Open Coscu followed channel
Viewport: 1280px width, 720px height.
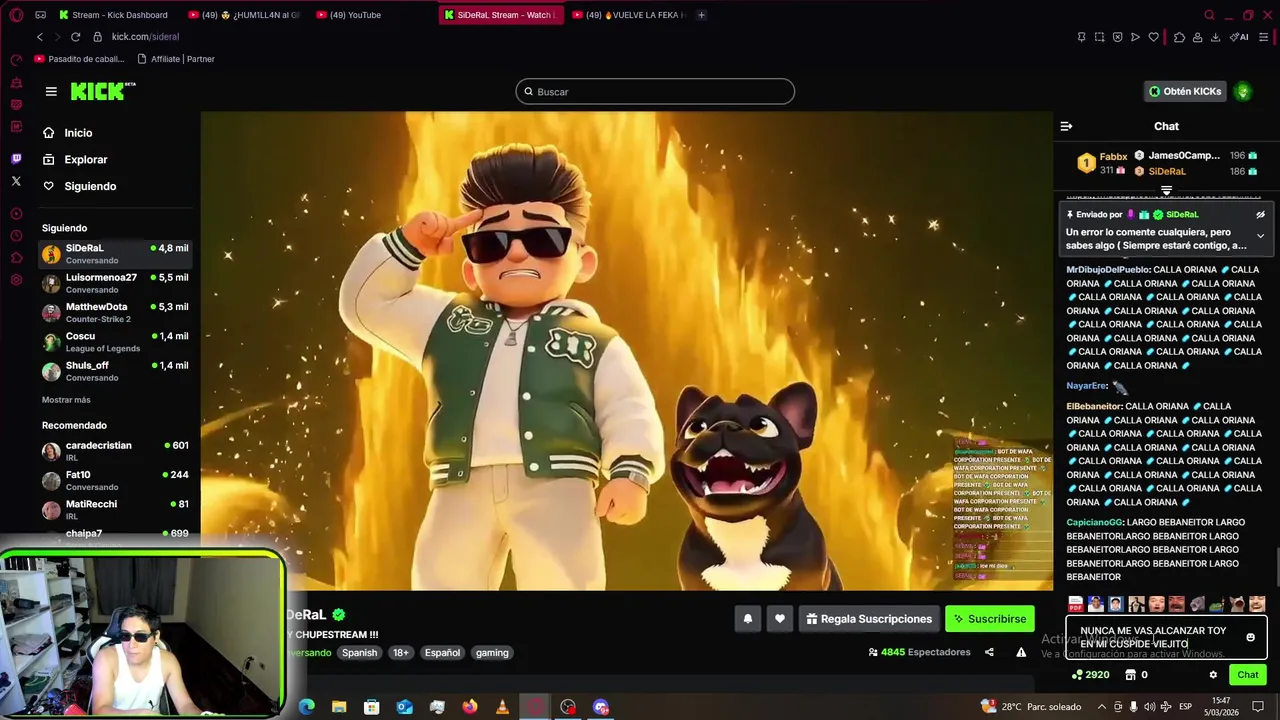click(116, 341)
